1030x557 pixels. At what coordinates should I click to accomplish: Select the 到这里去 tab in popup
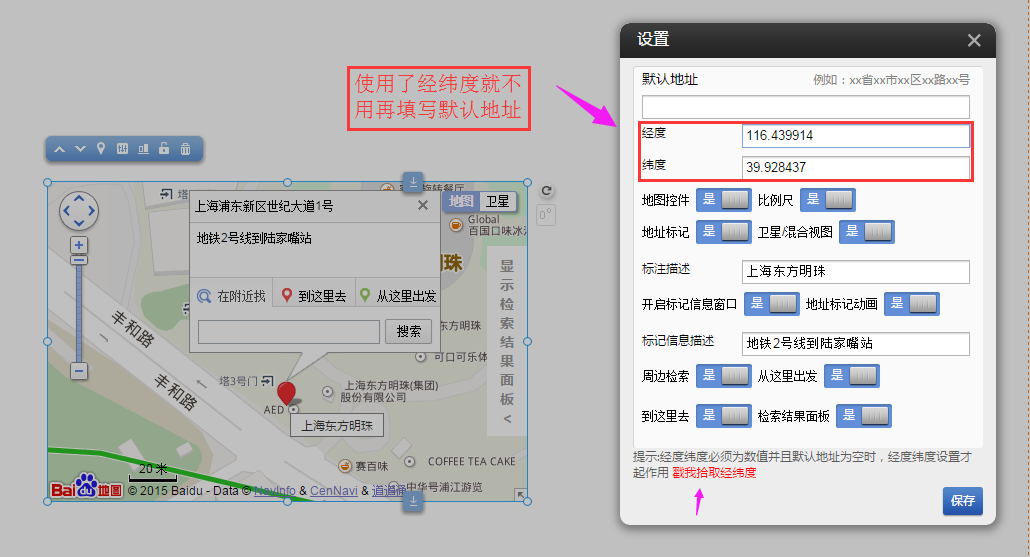314,296
